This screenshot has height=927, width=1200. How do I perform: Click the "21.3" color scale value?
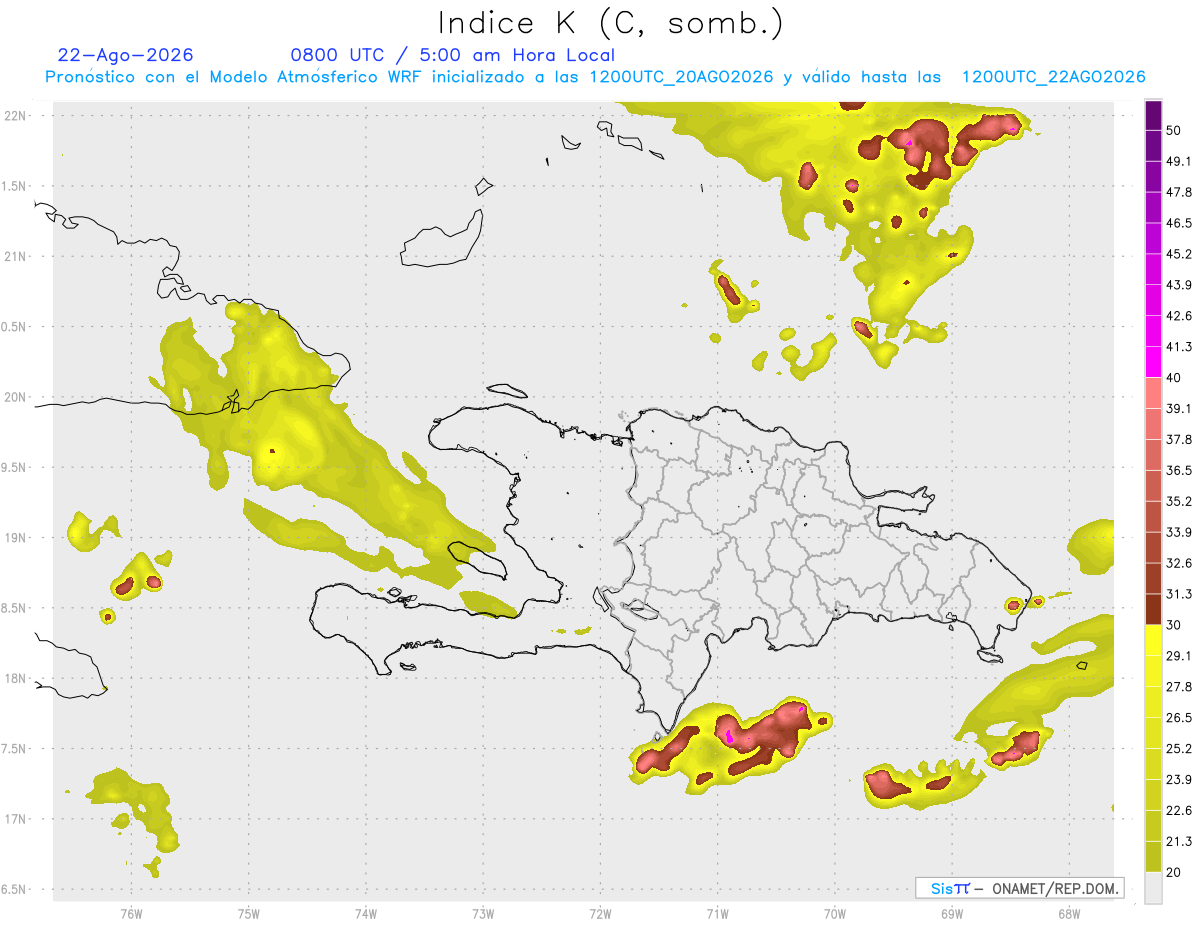1179,841
